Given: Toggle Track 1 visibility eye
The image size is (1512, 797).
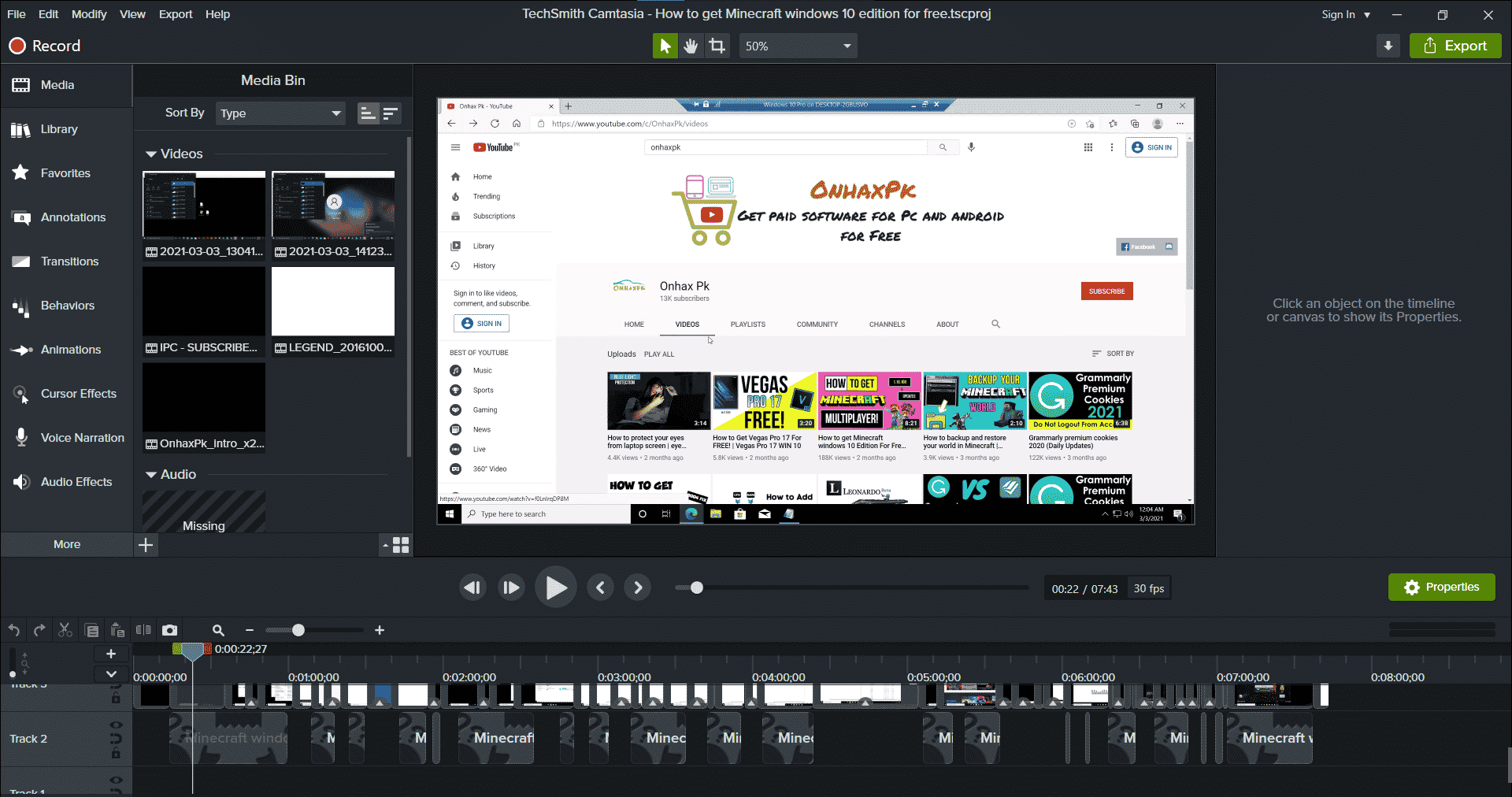Looking at the screenshot, I should [x=116, y=780].
